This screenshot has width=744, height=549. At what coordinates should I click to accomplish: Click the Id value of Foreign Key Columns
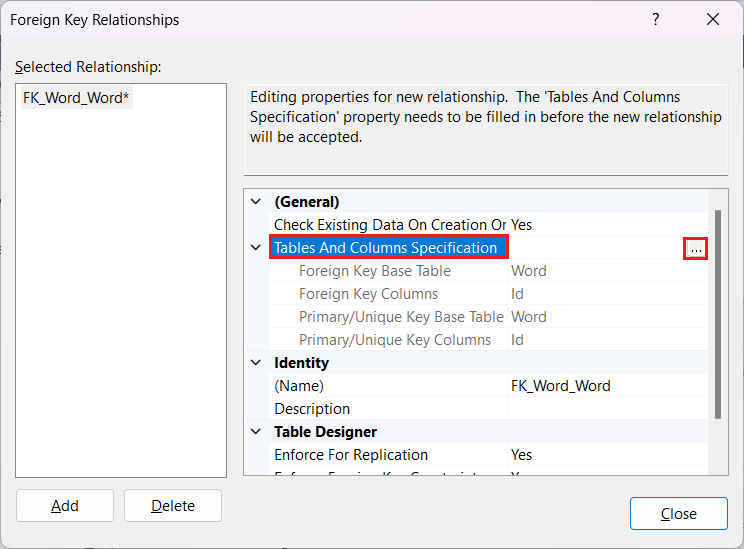pos(517,294)
